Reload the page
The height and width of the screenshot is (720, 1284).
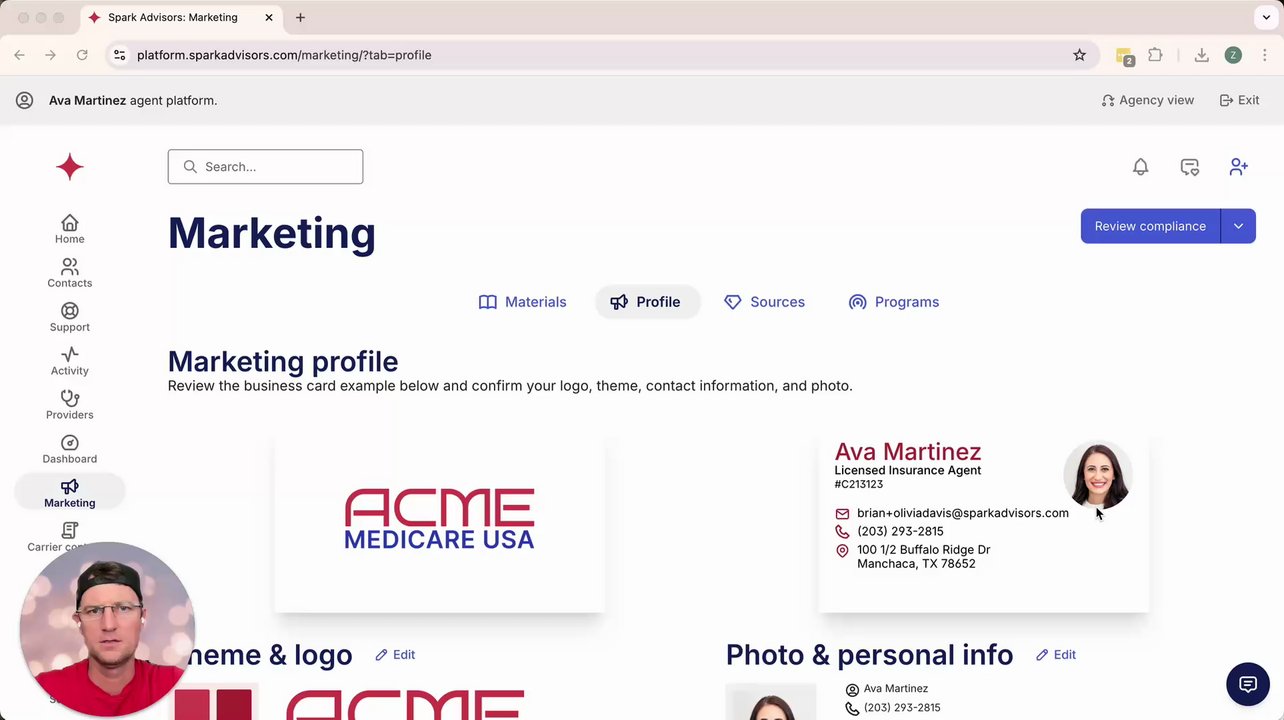82,55
